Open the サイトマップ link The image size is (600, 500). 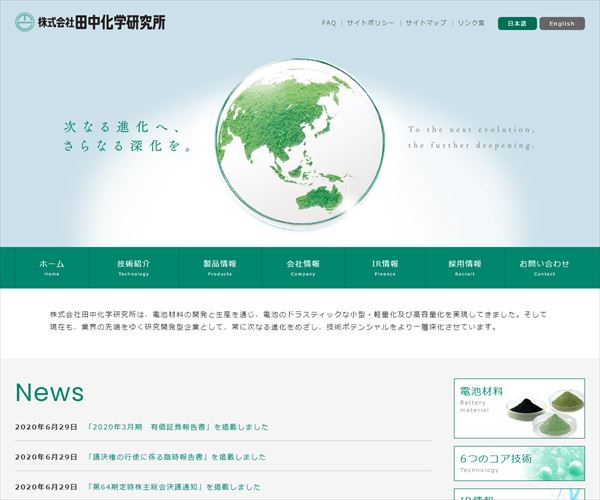(x=426, y=23)
